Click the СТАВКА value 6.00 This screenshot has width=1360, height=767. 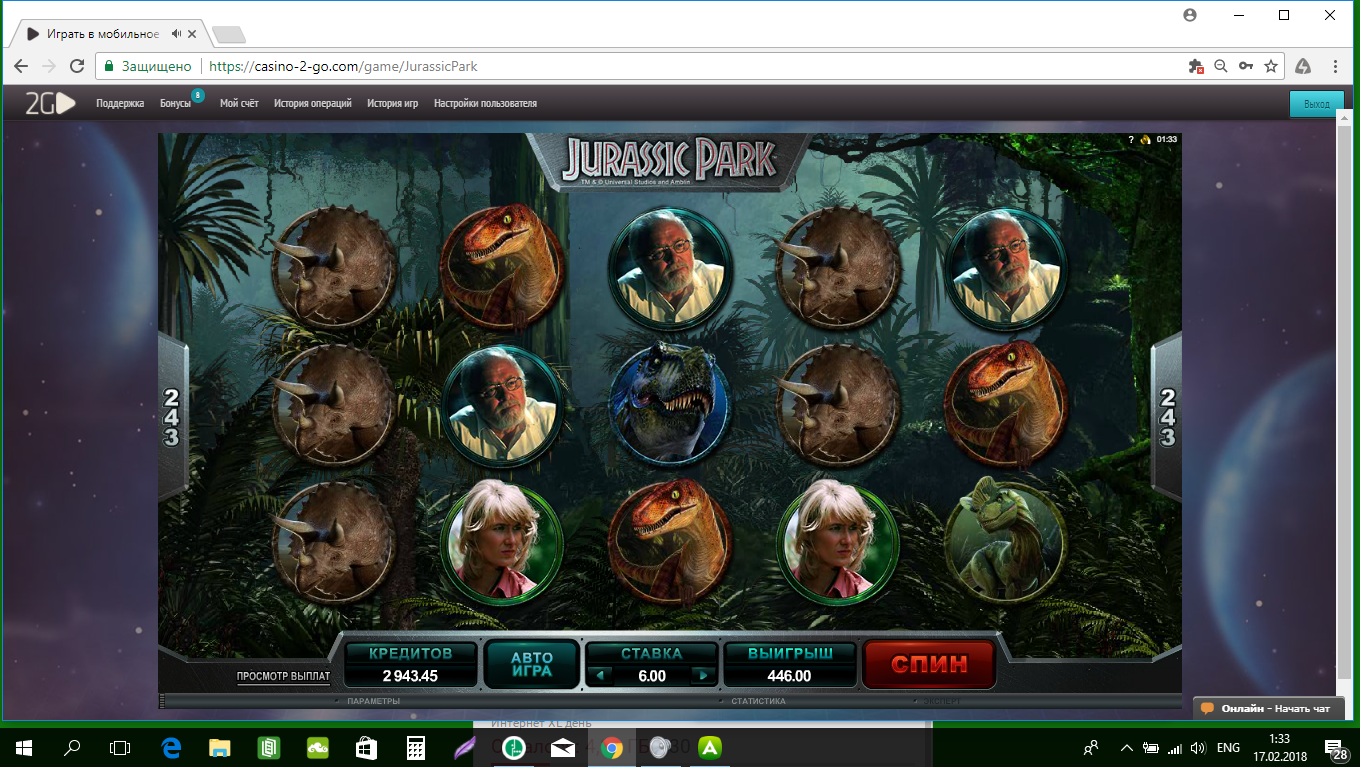tap(652, 676)
